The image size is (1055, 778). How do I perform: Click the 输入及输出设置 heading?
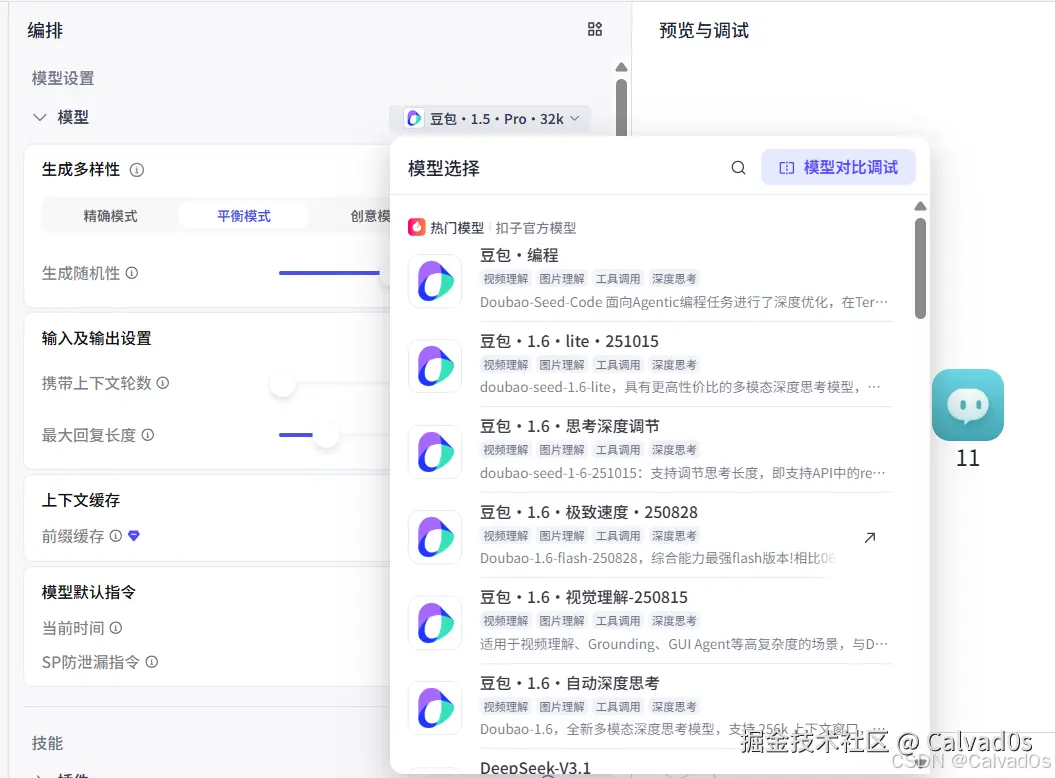[96, 338]
